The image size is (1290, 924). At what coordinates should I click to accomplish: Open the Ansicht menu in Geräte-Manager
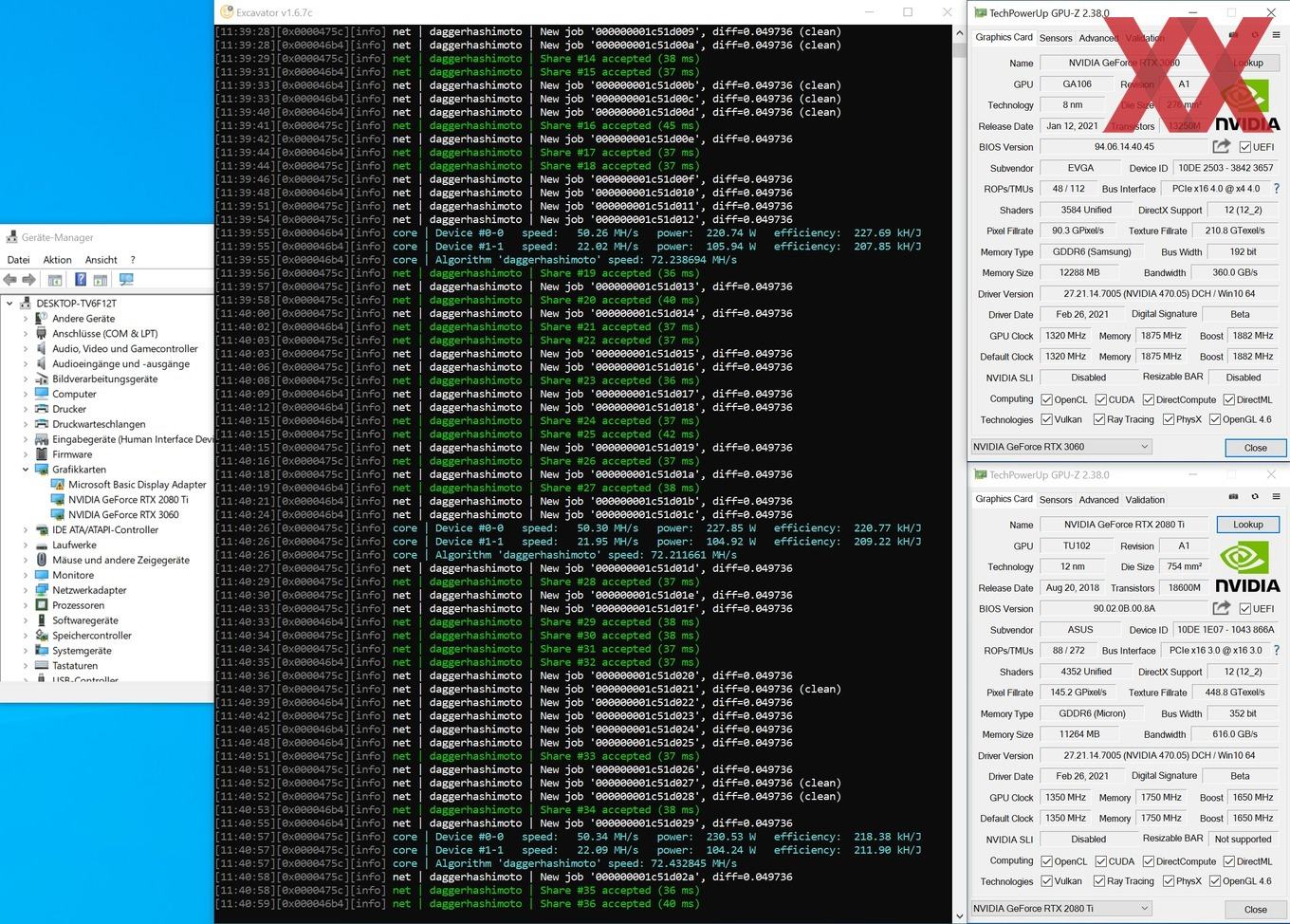click(101, 260)
